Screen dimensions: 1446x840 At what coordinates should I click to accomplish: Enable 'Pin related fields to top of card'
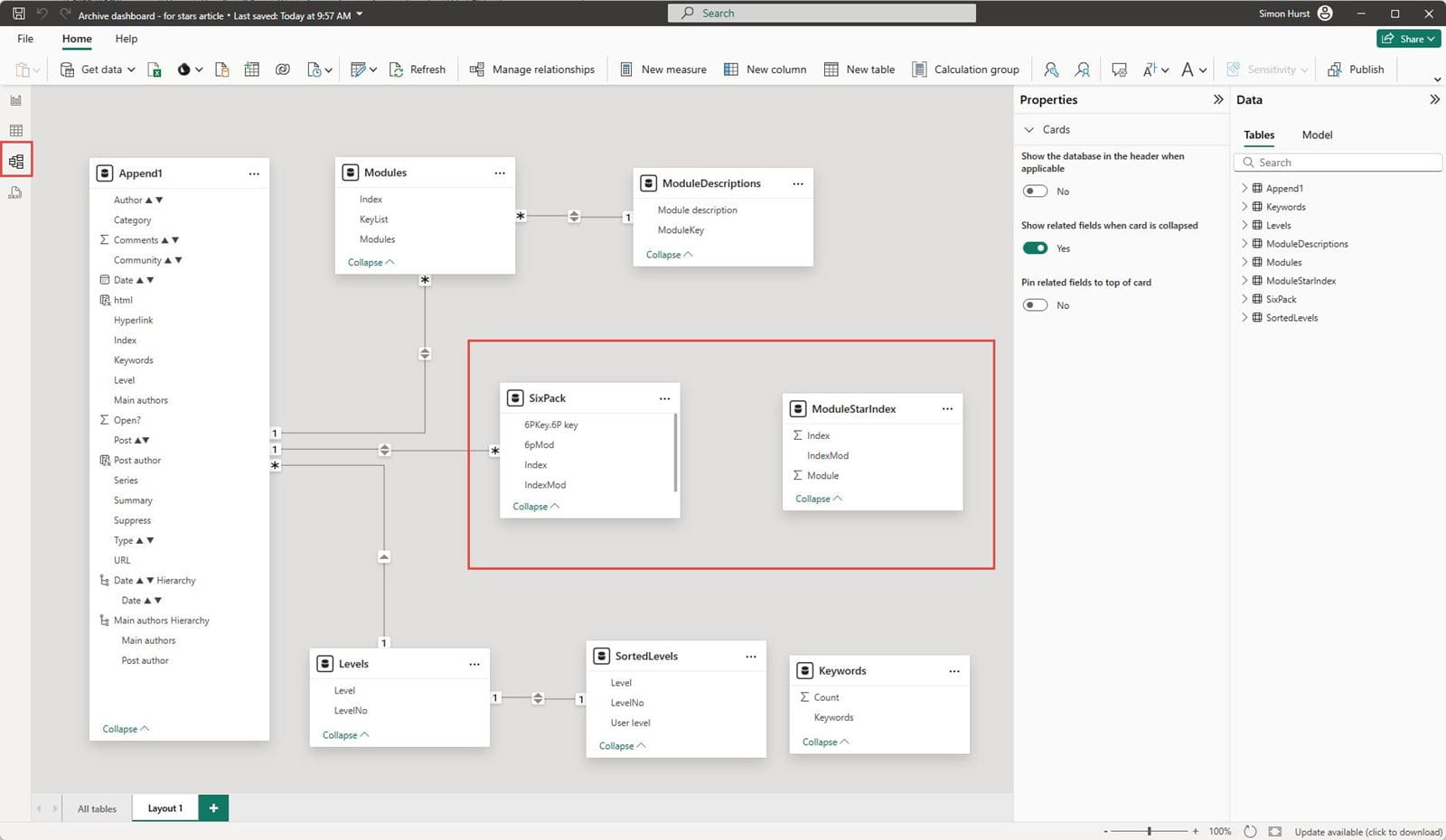[x=1035, y=304]
